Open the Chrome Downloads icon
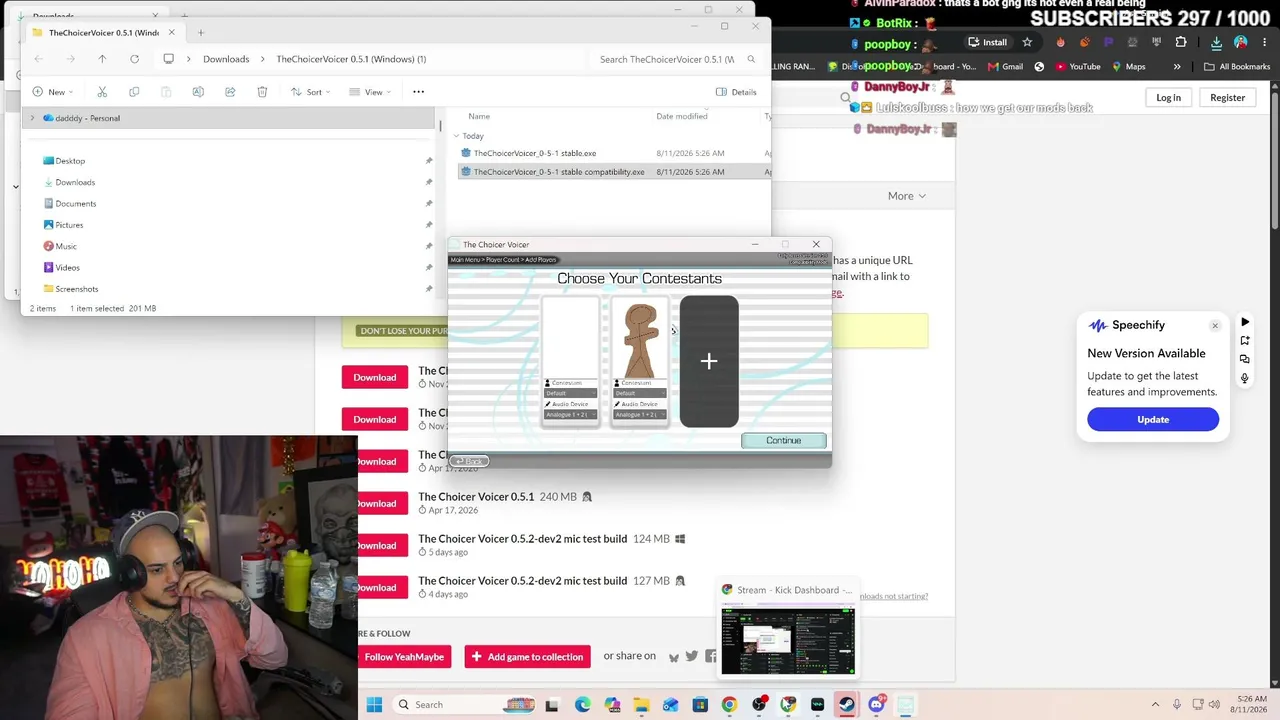This screenshot has width=1280, height=720. click(1216, 42)
